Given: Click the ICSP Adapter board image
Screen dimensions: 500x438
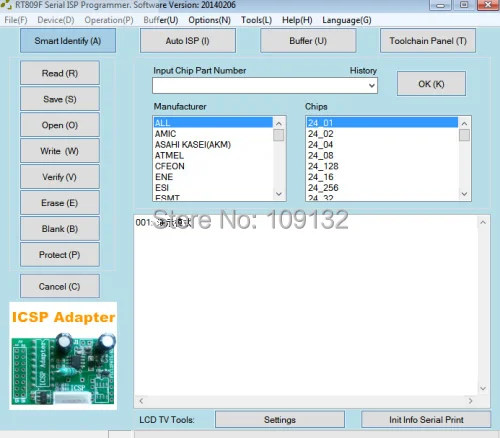Looking at the screenshot, I should tap(63, 356).
